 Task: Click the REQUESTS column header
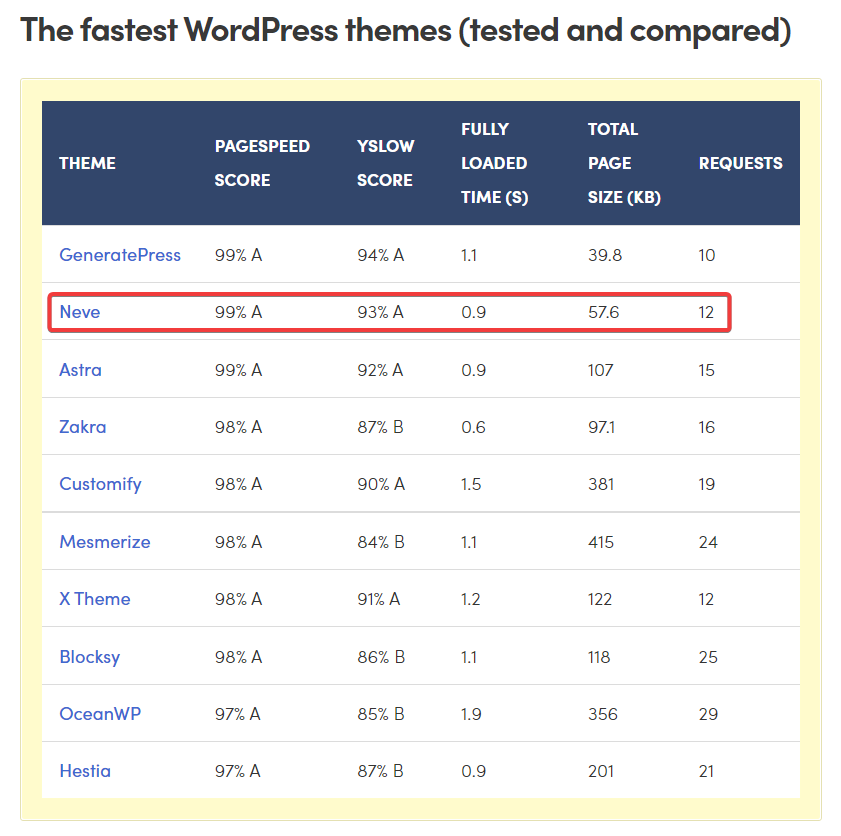pyautogui.click(x=740, y=163)
